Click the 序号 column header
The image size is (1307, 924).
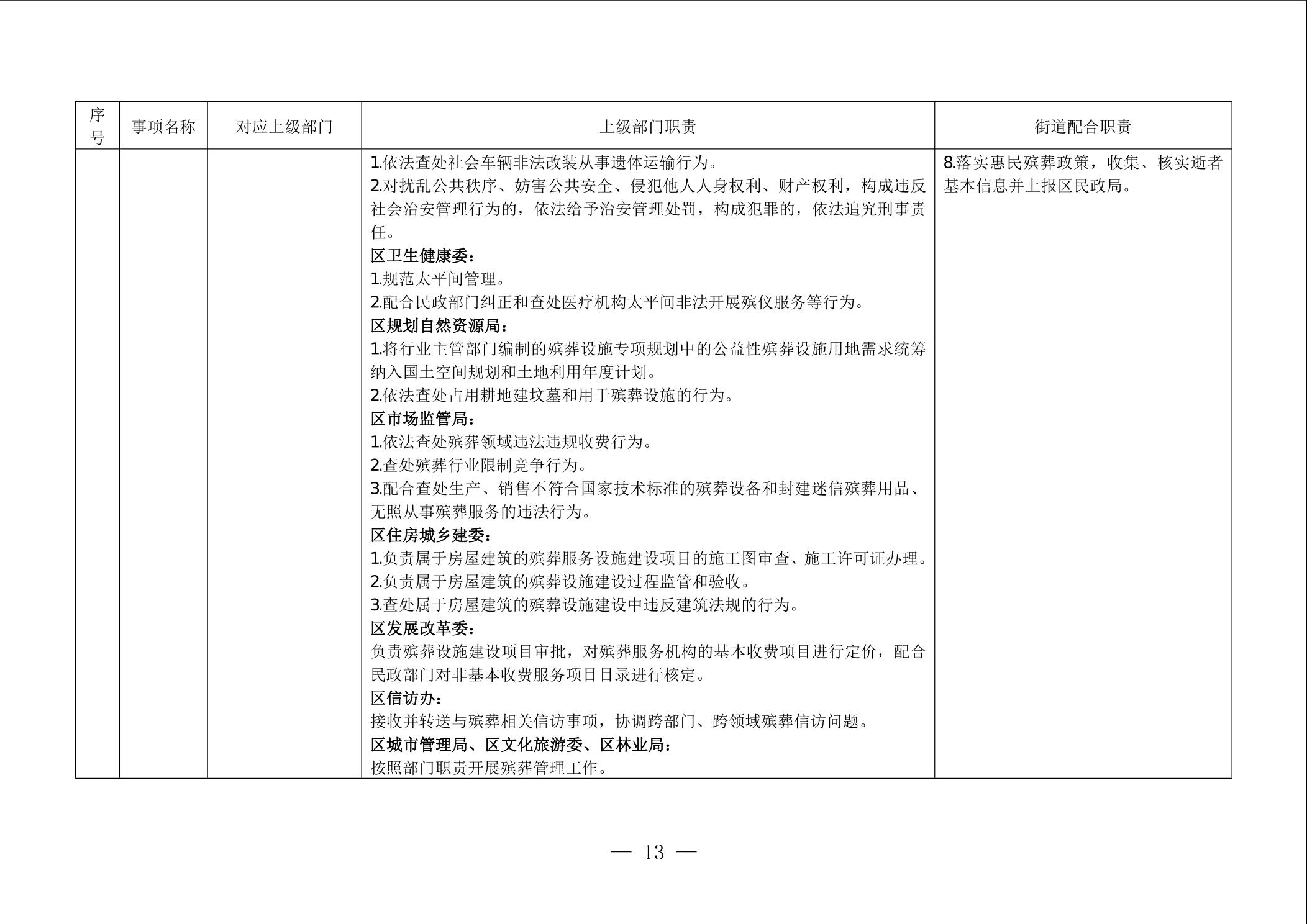[x=97, y=126]
